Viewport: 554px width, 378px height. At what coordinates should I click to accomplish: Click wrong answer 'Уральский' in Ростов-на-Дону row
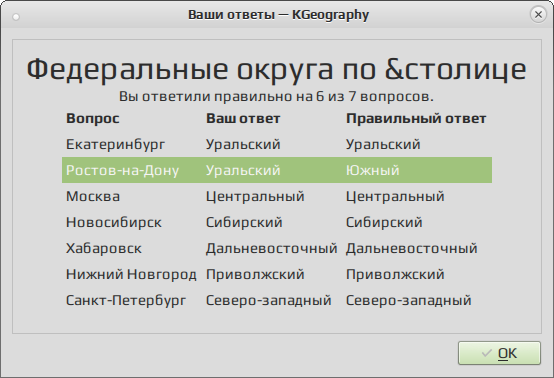243,170
